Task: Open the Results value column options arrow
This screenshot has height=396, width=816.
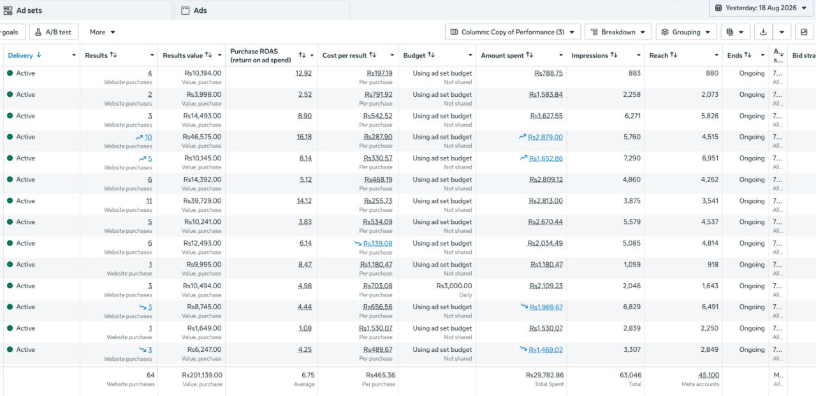Action: 220,55
